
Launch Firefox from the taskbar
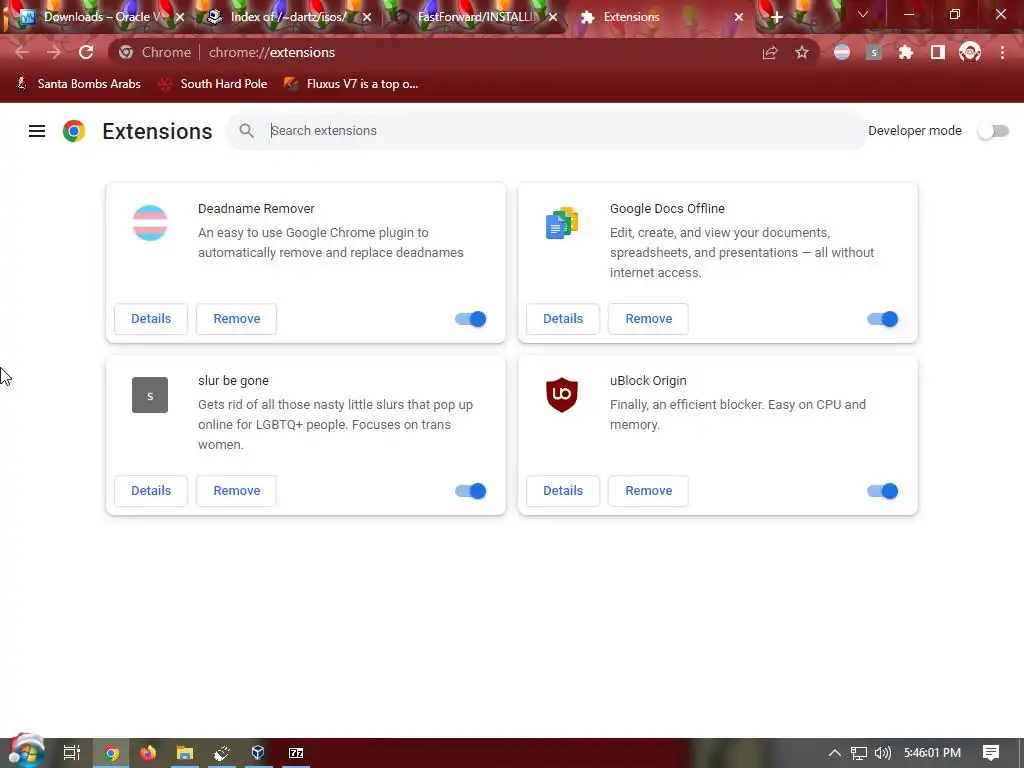(148, 753)
